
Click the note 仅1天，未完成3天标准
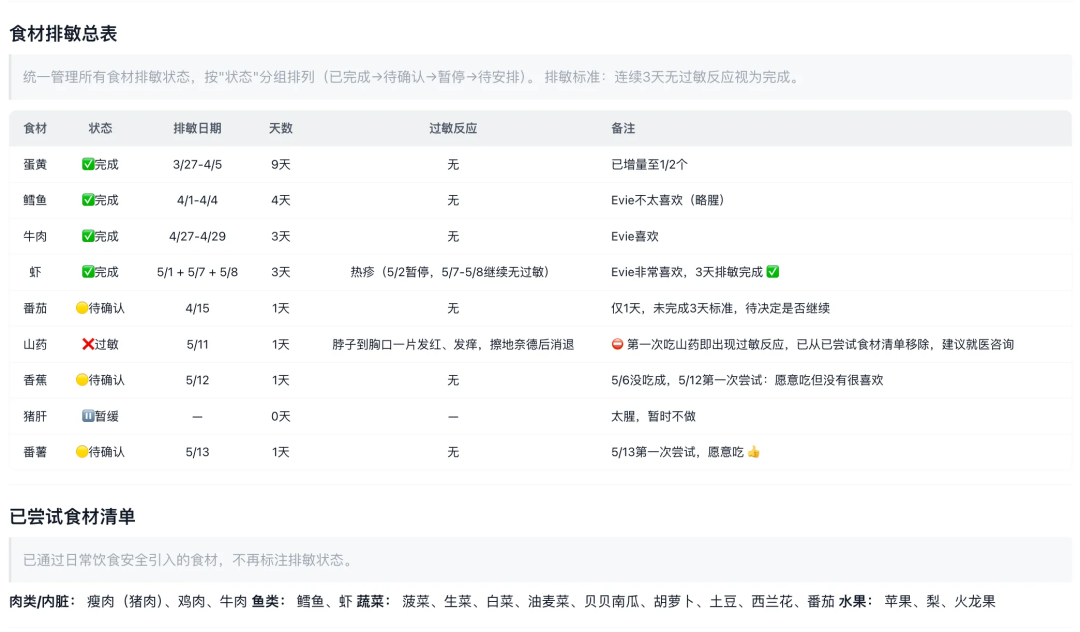(x=720, y=308)
